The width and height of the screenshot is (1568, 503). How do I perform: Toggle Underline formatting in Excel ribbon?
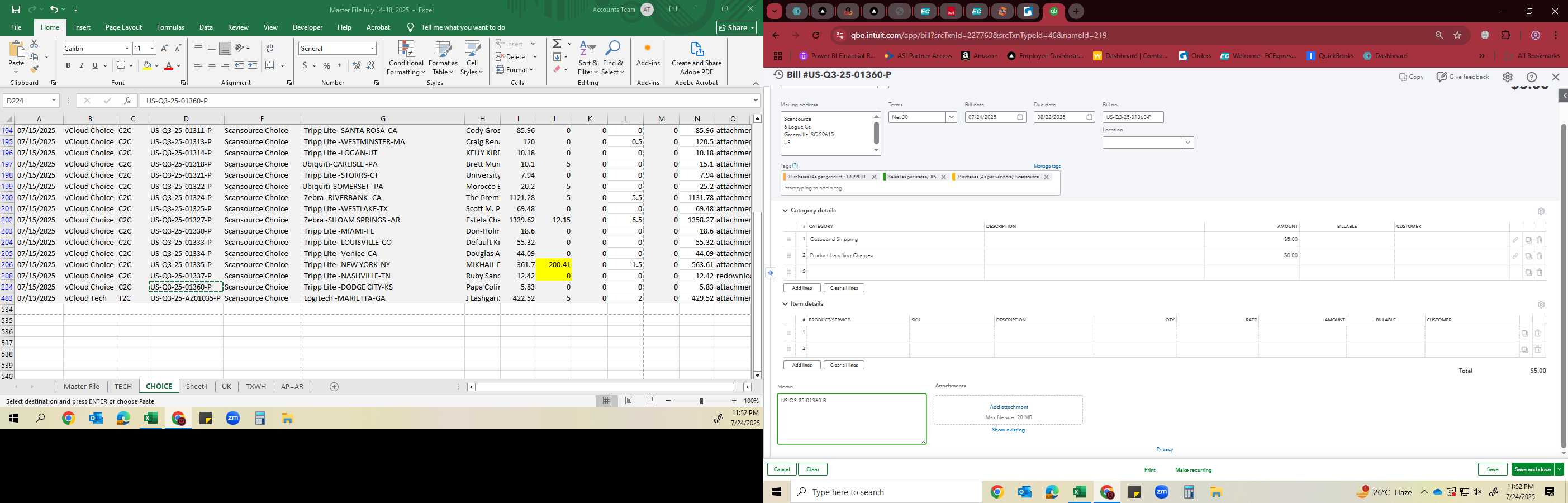(x=95, y=65)
